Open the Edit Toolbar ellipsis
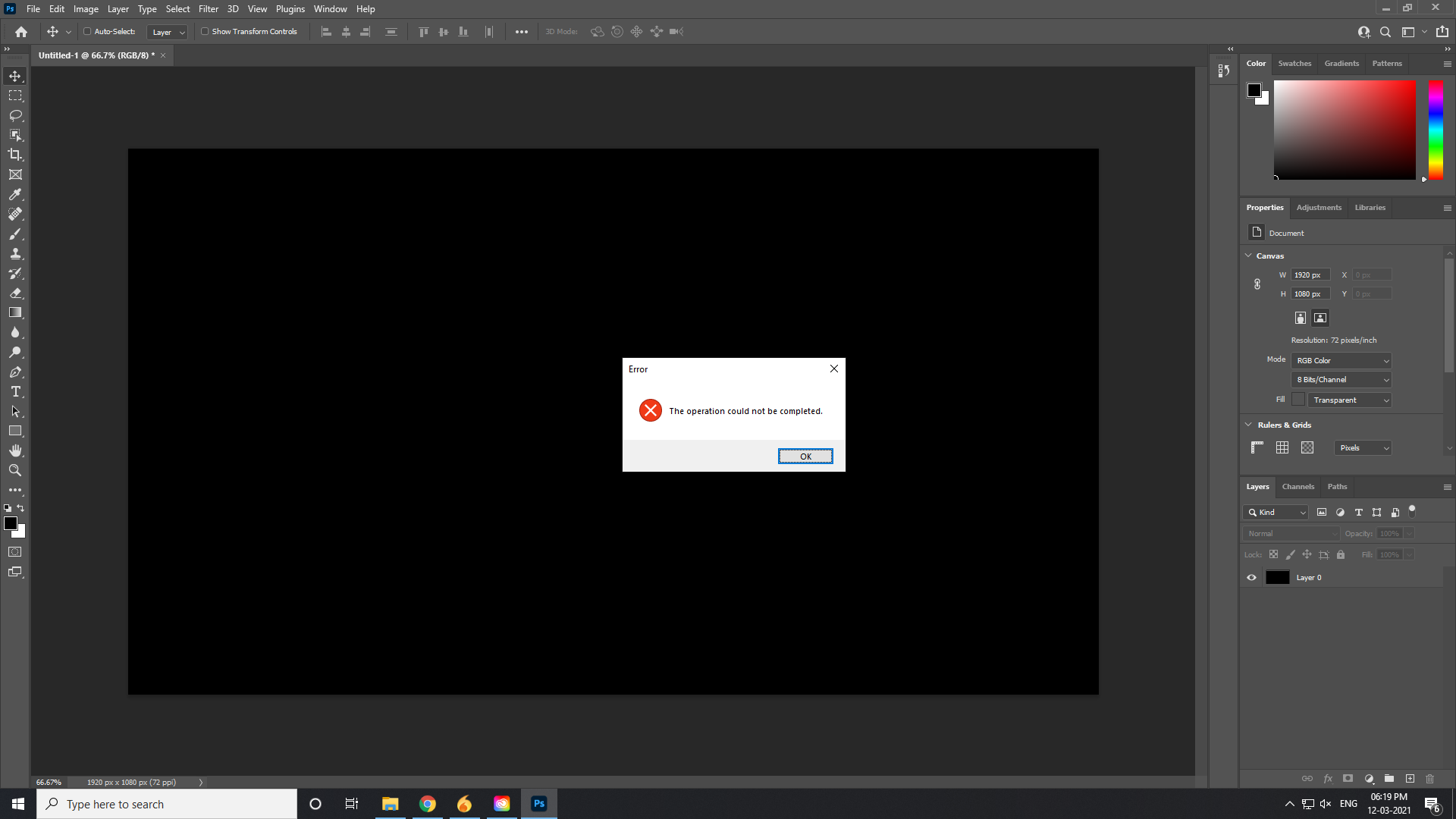The height and width of the screenshot is (819, 1456). coord(15,490)
